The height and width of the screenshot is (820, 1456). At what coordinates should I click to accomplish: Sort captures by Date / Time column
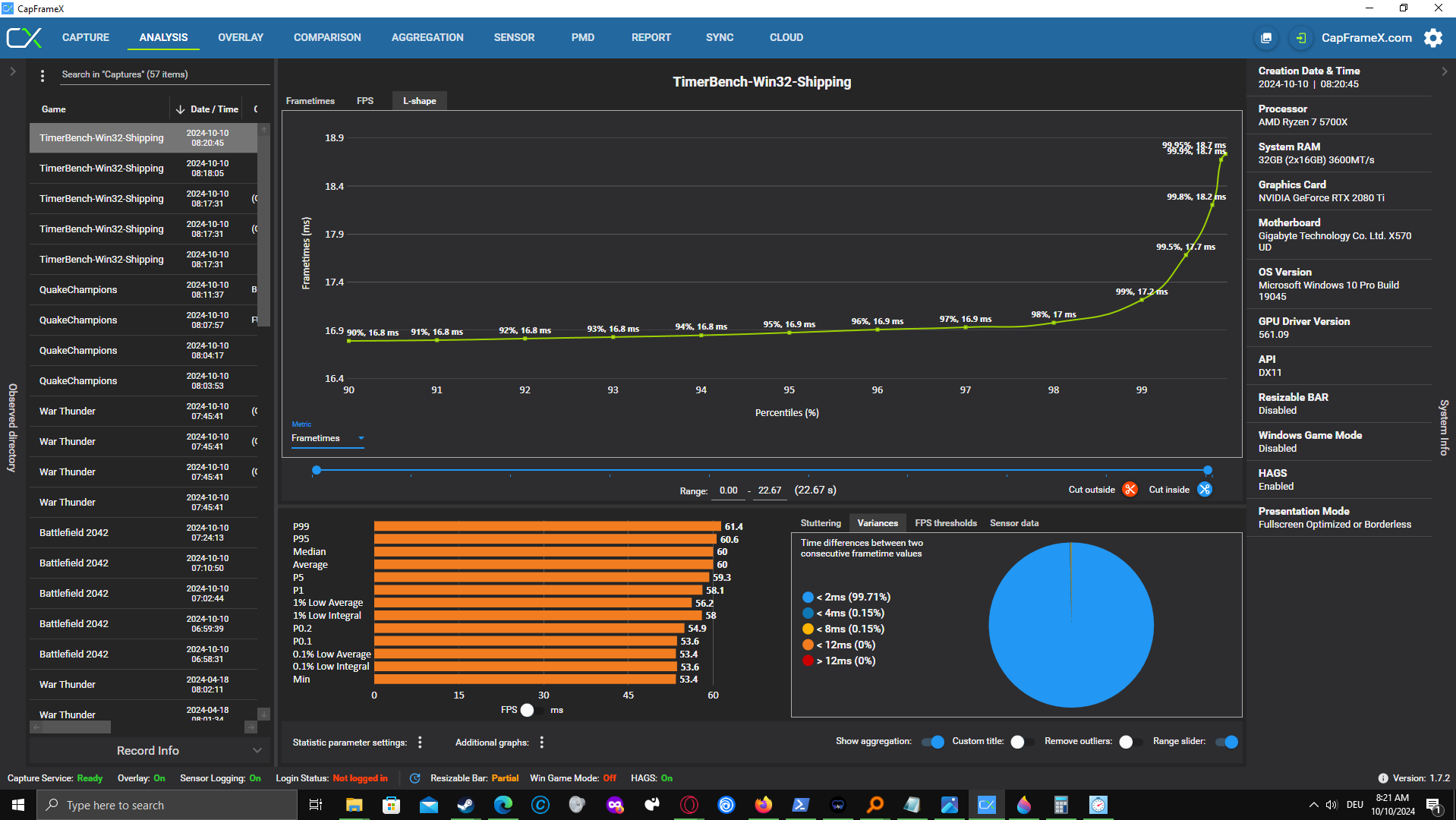pyautogui.click(x=206, y=109)
